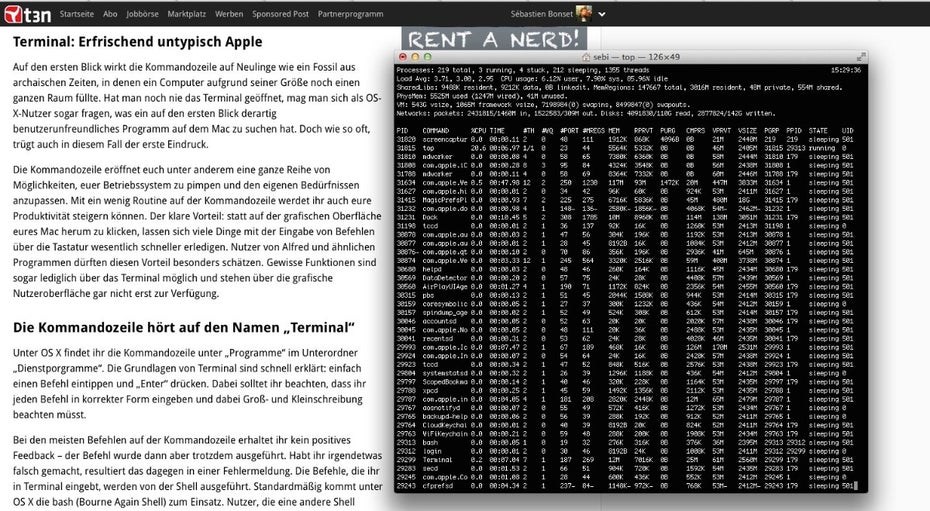Click the 'coresymbolic' process row
The height and width of the screenshot is (511, 930).
pos(625,304)
